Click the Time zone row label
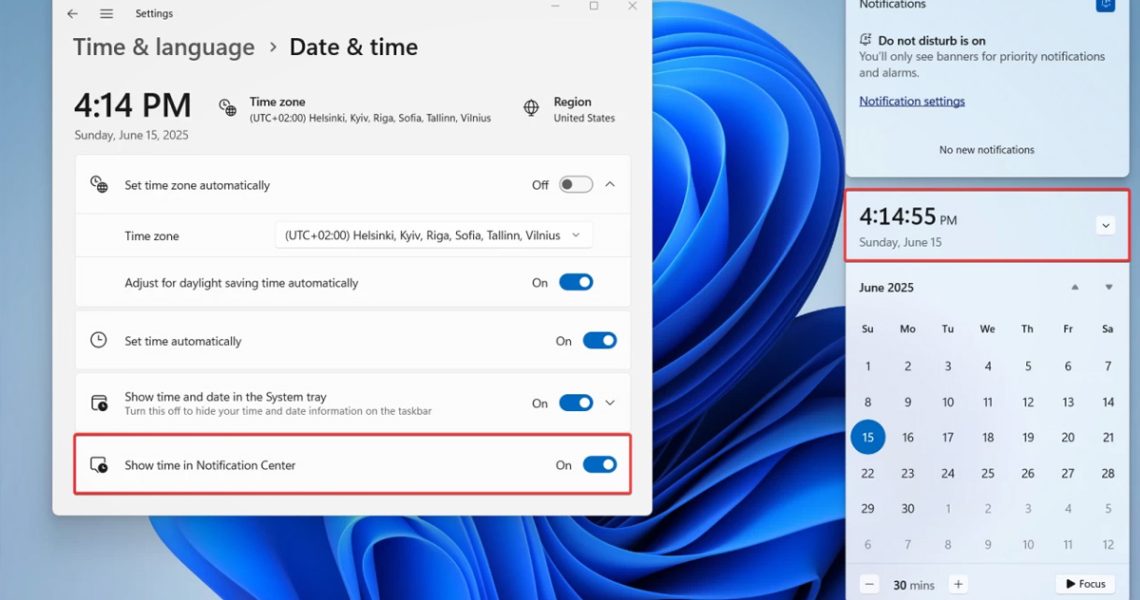Image resolution: width=1140 pixels, height=600 pixels. [x=151, y=236]
